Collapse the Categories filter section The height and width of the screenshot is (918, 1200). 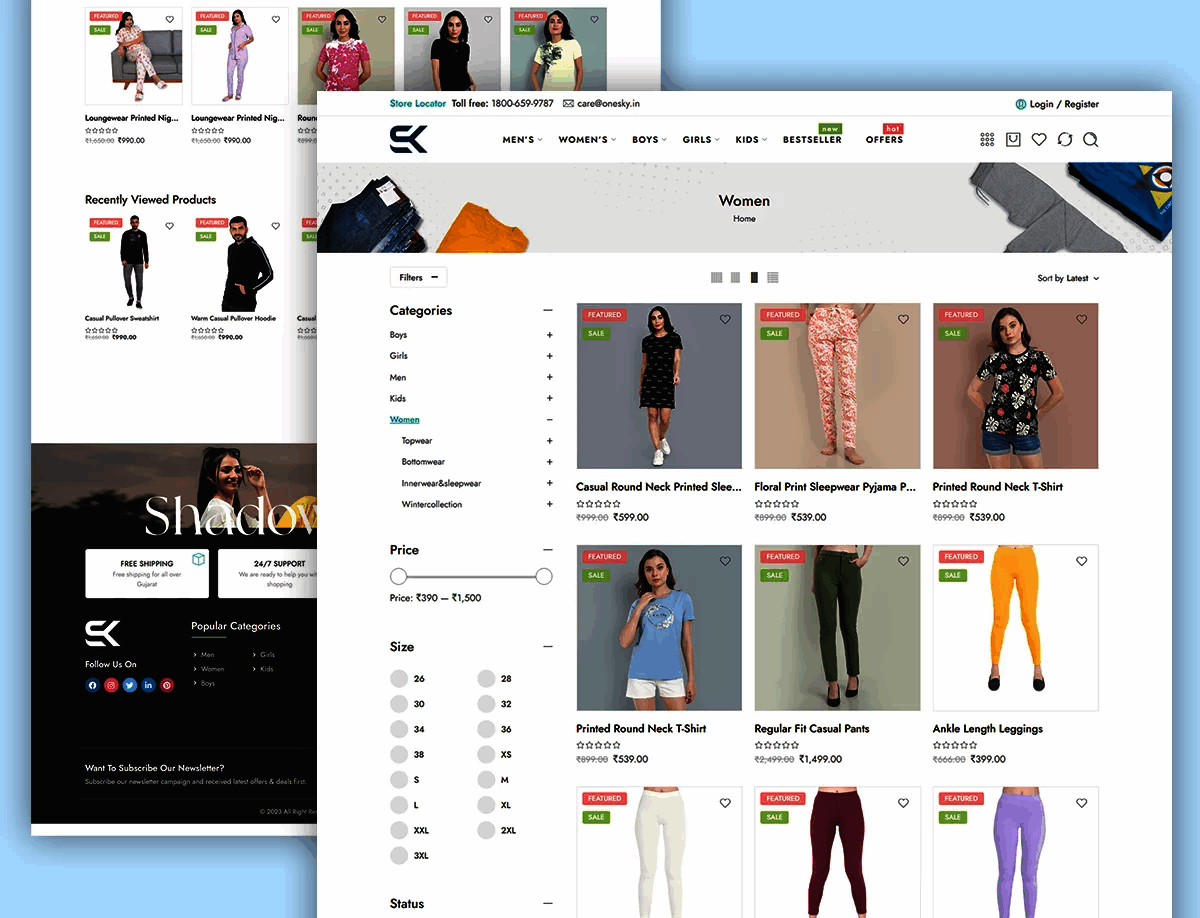[548, 311]
